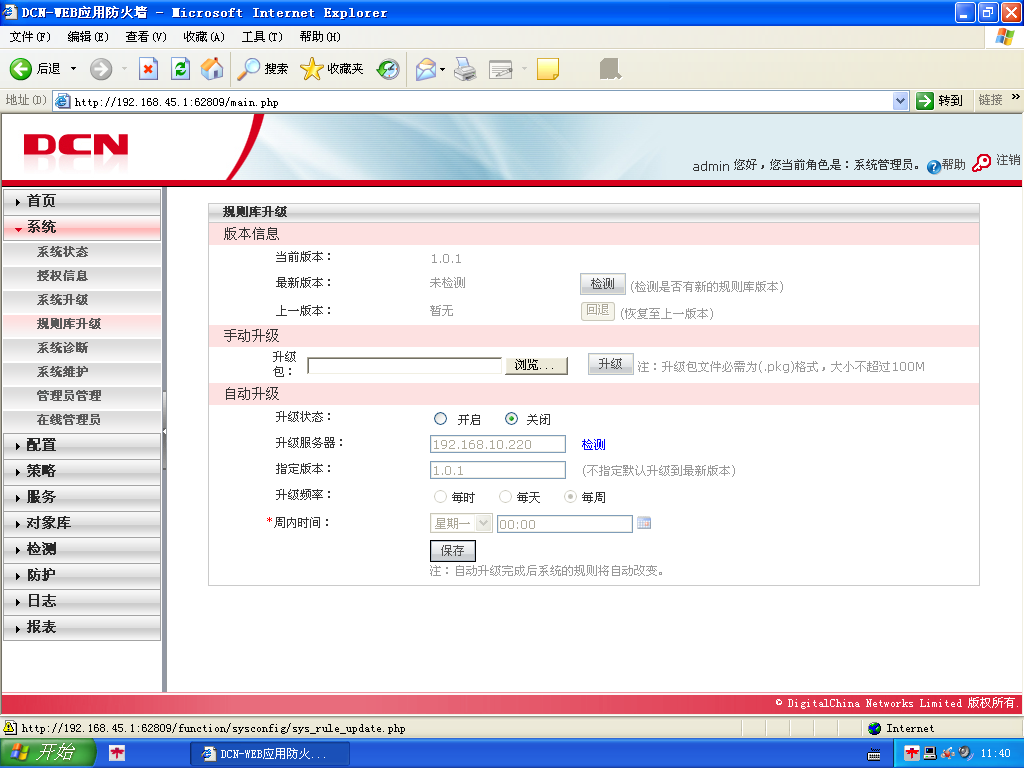The width and height of the screenshot is (1024, 768).
Task: Click the Edit page toolbar icon
Action: pos(501,69)
